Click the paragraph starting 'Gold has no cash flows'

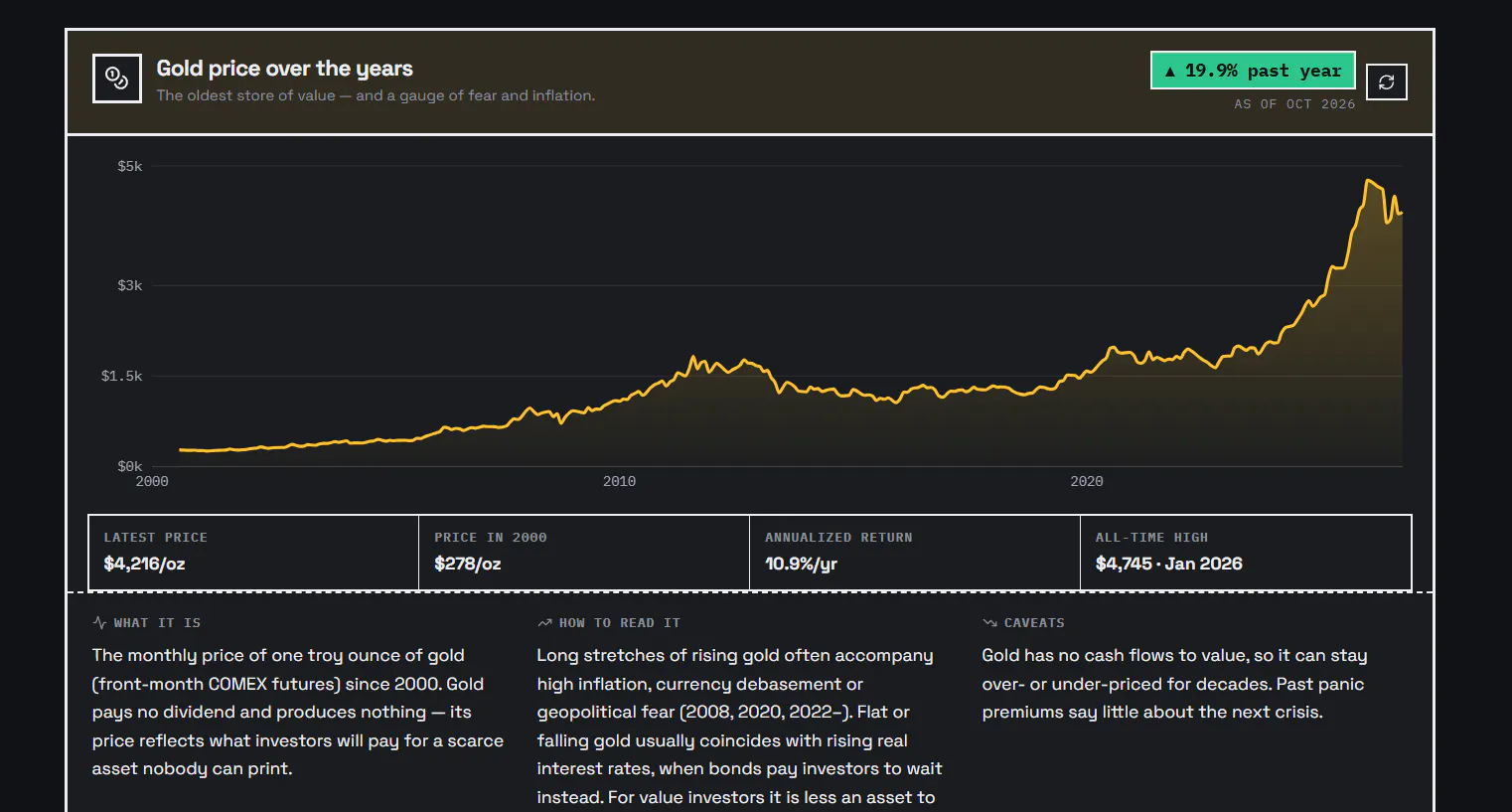point(1175,684)
